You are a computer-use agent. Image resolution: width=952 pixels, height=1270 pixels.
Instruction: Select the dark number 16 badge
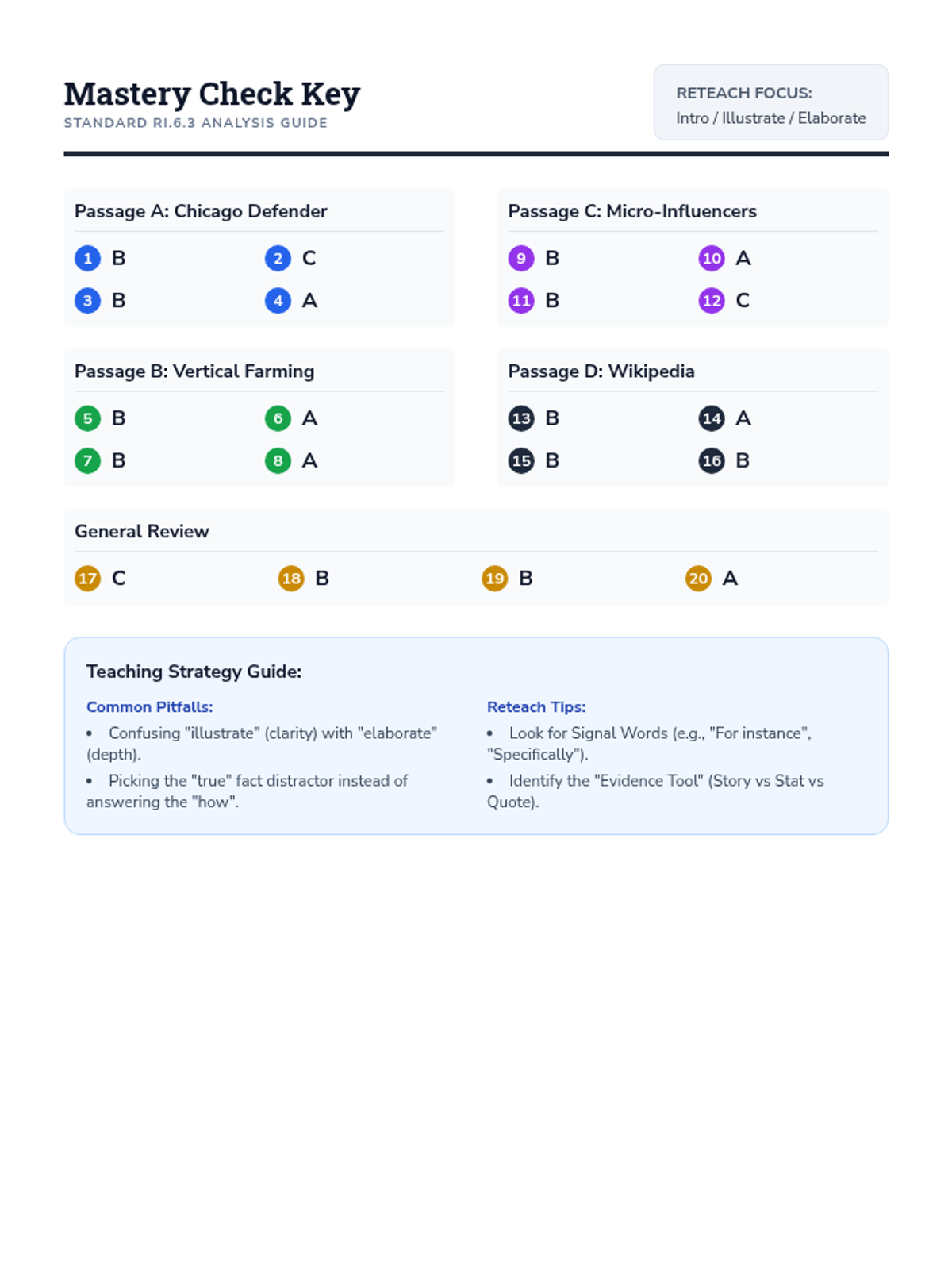pos(712,461)
